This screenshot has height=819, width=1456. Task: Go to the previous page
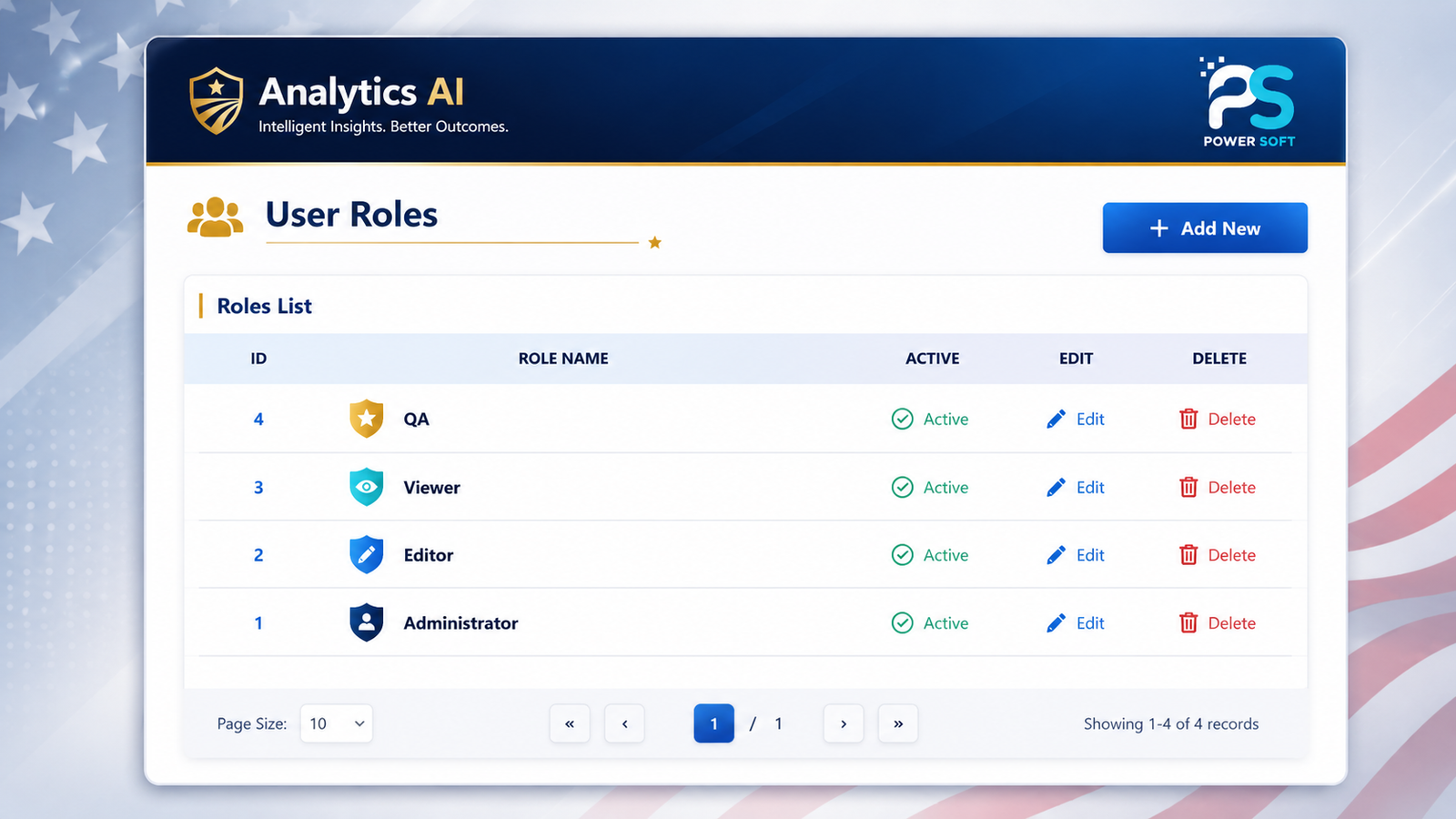click(x=624, y=723)
